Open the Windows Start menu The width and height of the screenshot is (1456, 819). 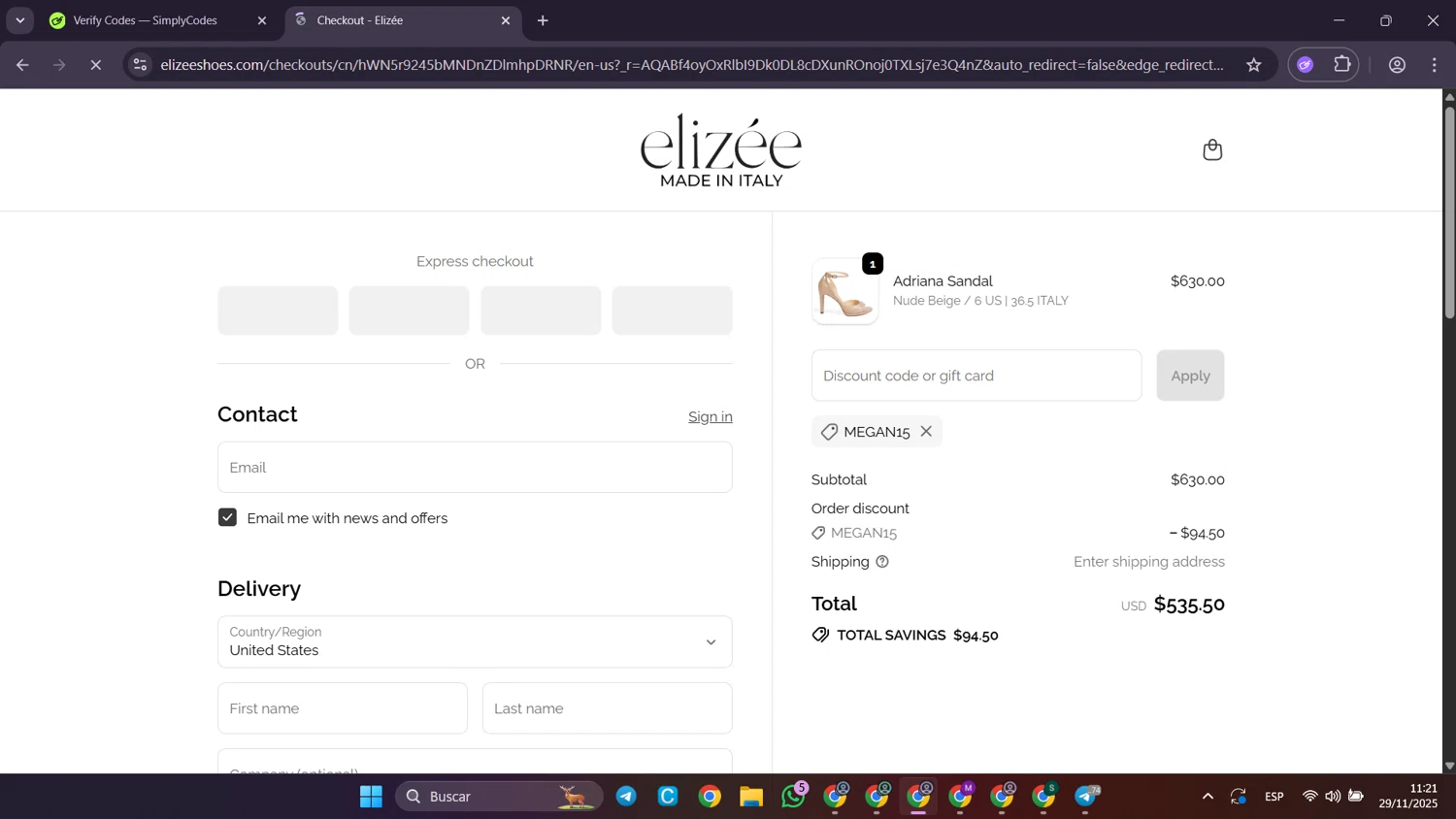pyautogui.click(x=371, y=797)
